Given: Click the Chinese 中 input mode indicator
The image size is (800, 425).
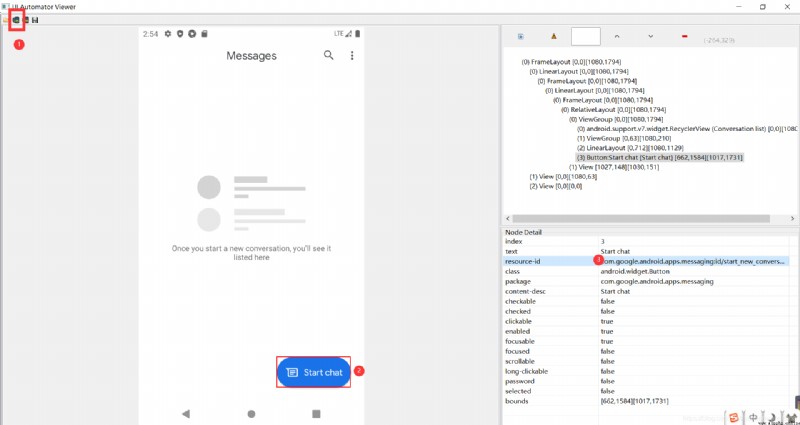Looking at the screenshot, I should tap(754, 417).
